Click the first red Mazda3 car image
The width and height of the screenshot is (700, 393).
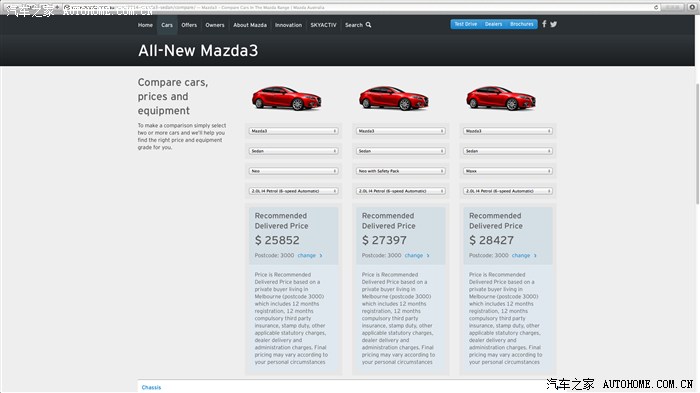coord(287,98)
